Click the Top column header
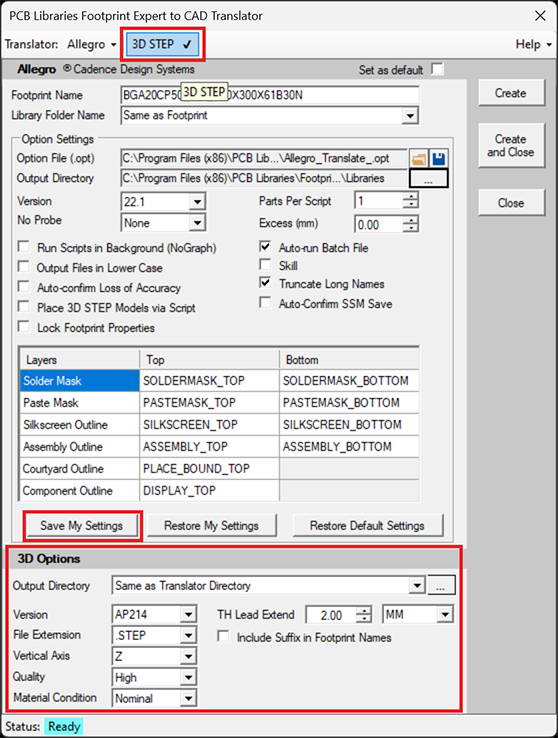The height and width of the screenshot is (738, 558). pos(209,360)
